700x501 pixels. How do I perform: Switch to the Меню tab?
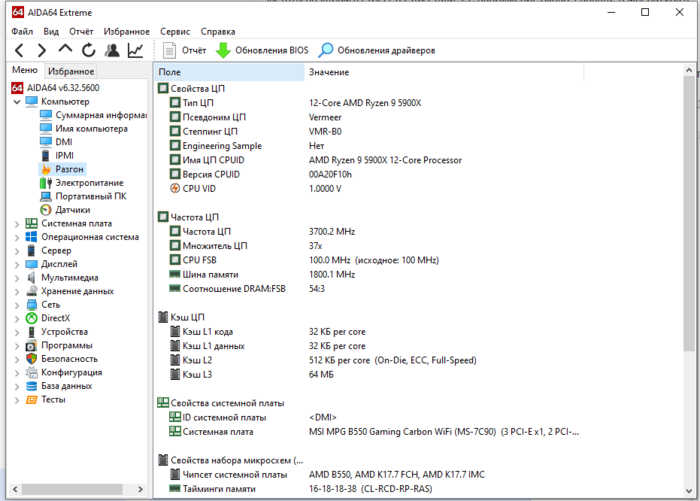coord(25,70)
